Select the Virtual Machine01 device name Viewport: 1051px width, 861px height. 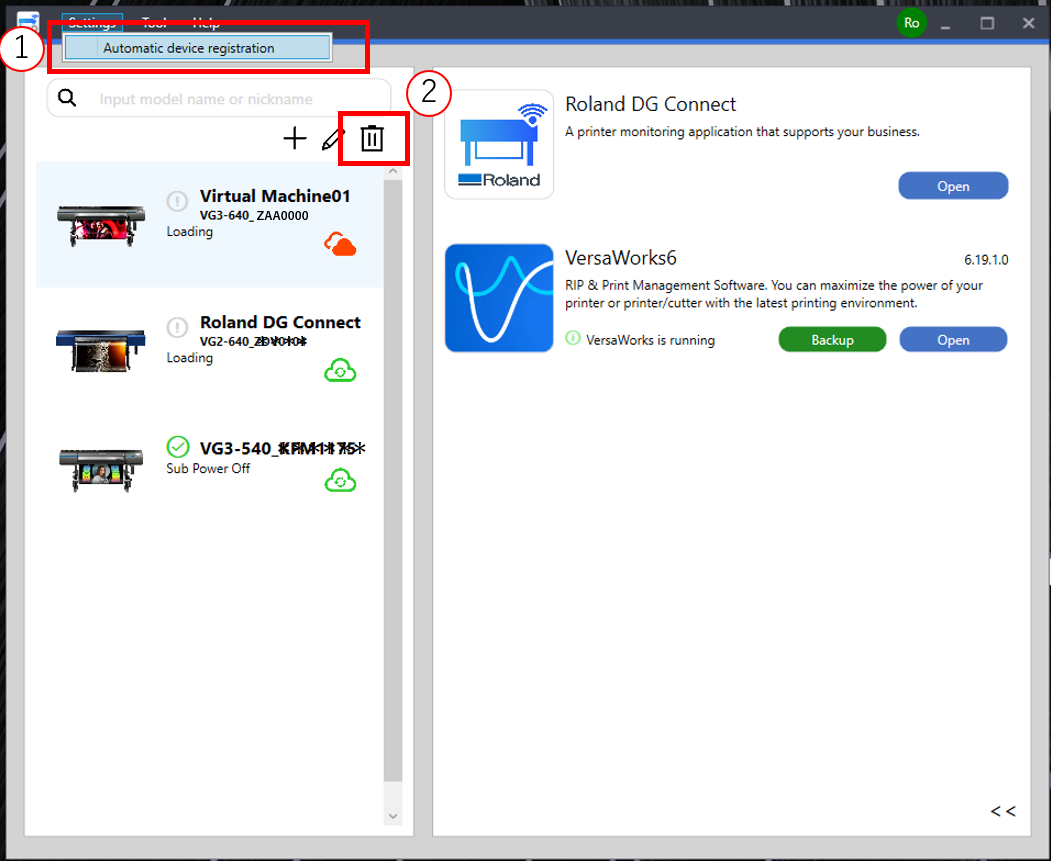tap(275, 196)
